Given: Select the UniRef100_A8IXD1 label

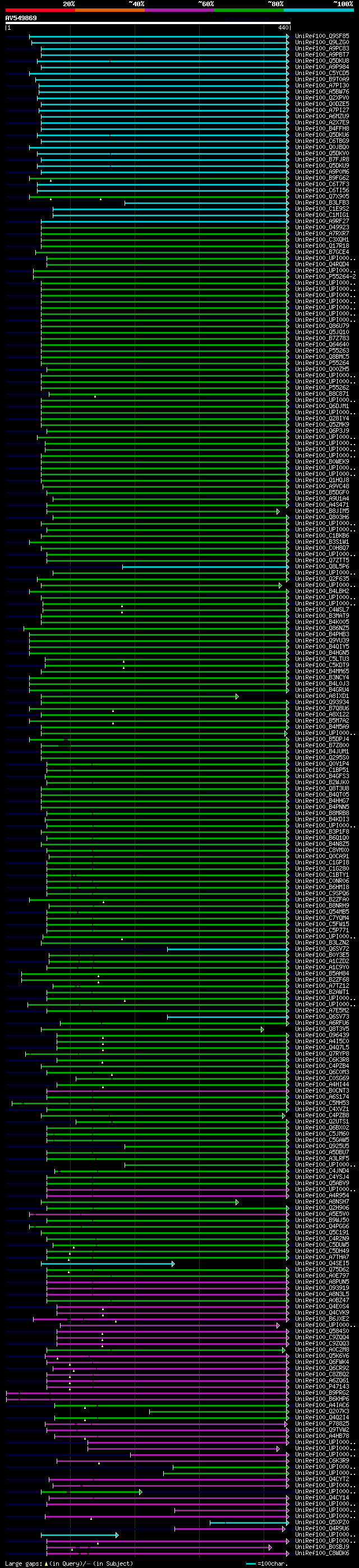Looking at the screenshot, I should [x=323, y=696].
